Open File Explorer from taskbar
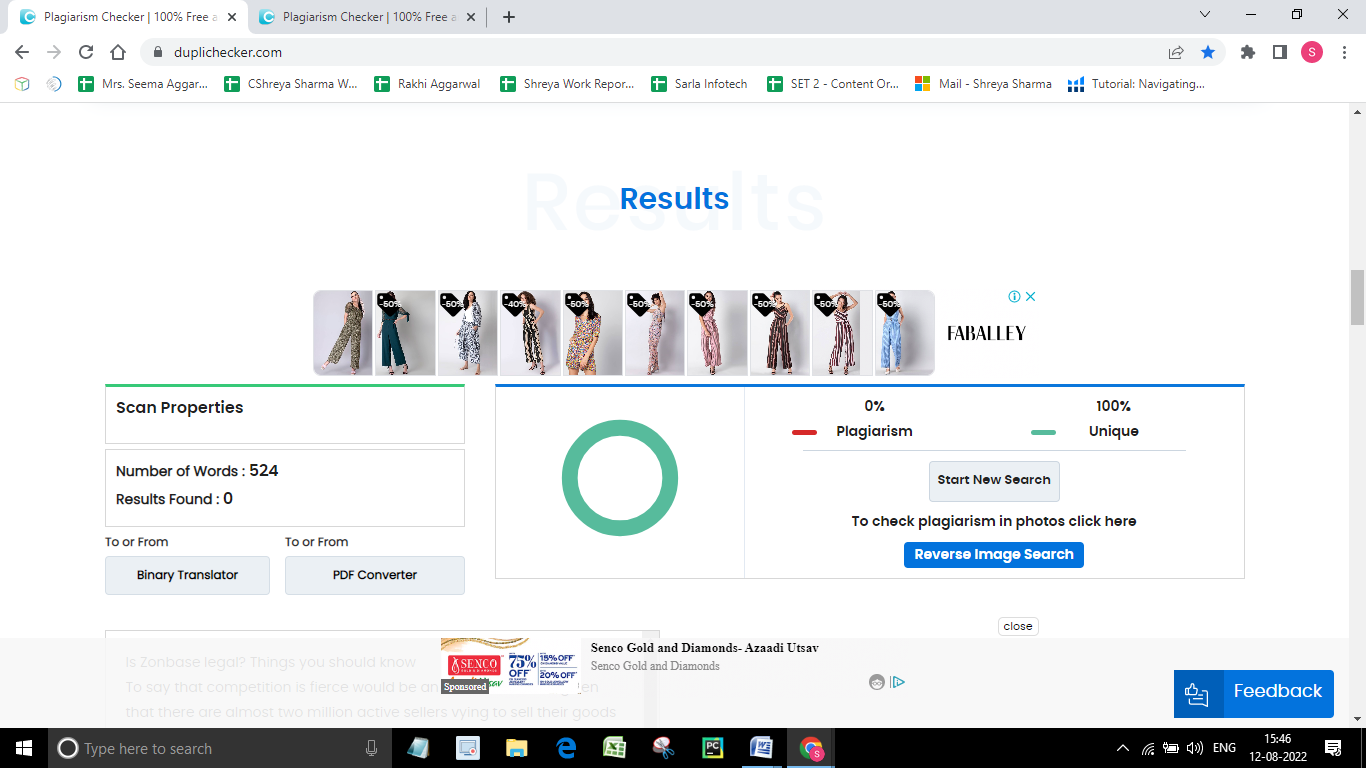The width and height of the screenshot is (1366, 768). [x=516, y=748]
